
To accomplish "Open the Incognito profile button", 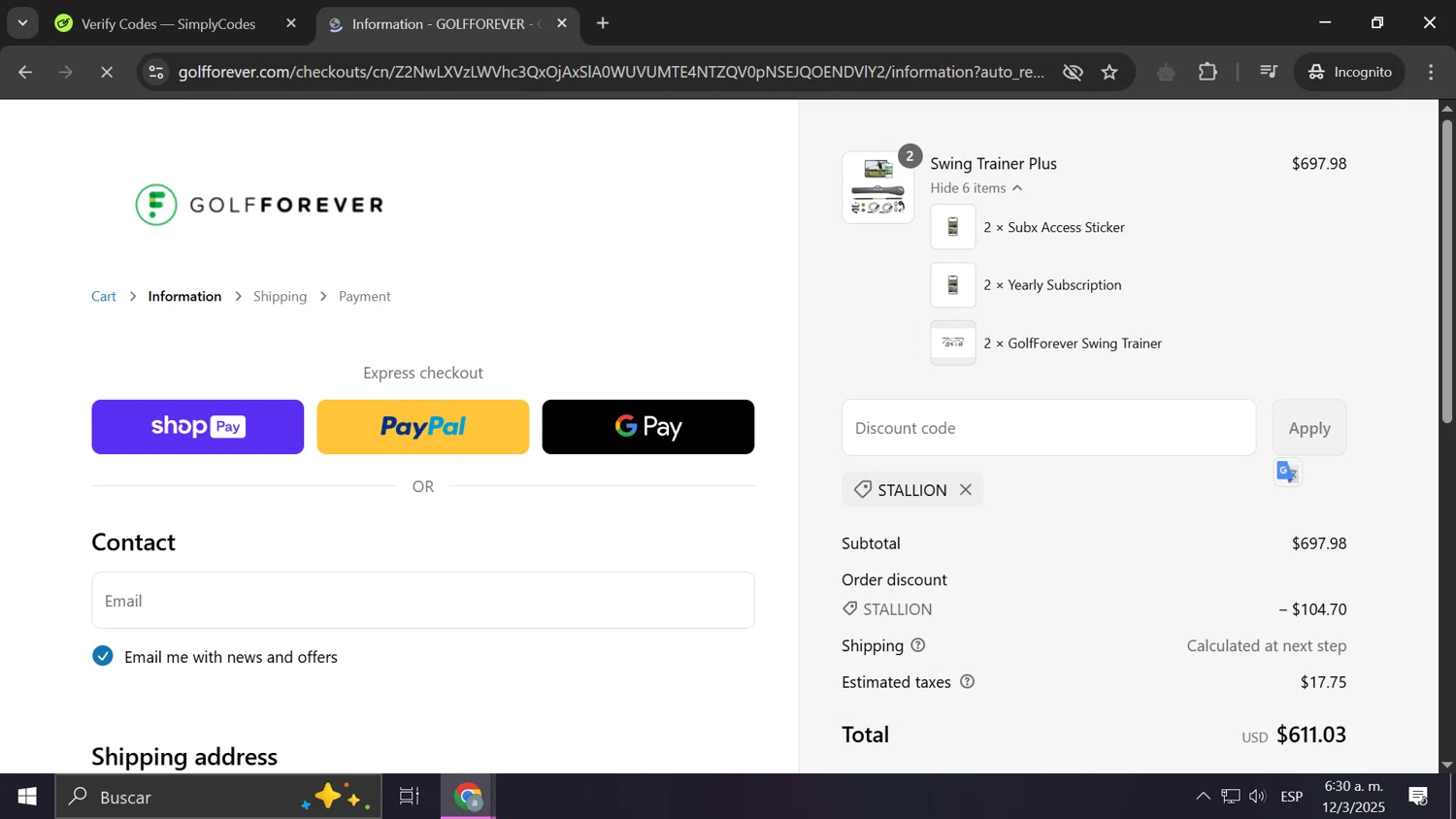I will [1349, 72].
